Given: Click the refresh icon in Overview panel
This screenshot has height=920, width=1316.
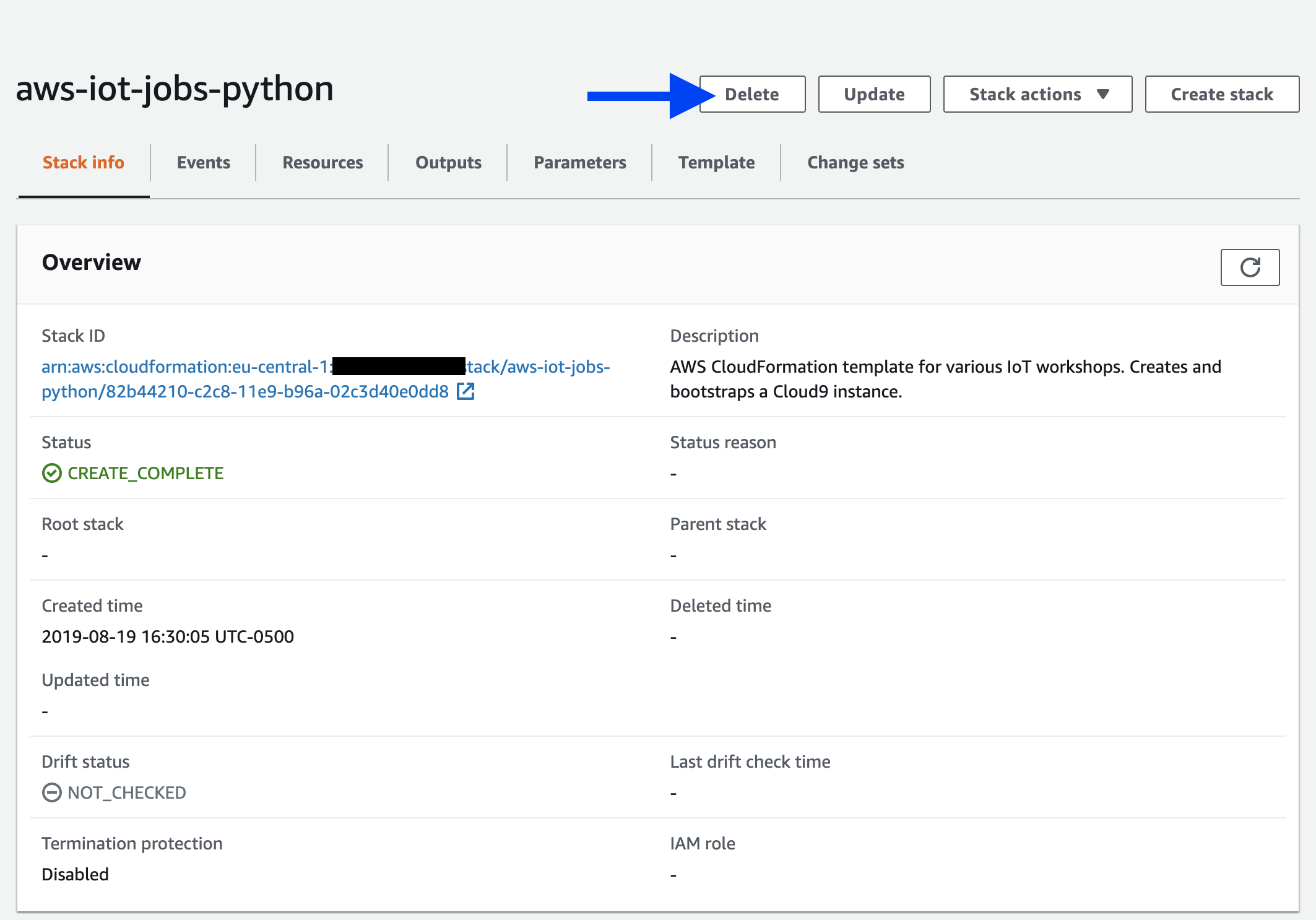Looking at the screenshot, I should click(x=1249, y=267).
